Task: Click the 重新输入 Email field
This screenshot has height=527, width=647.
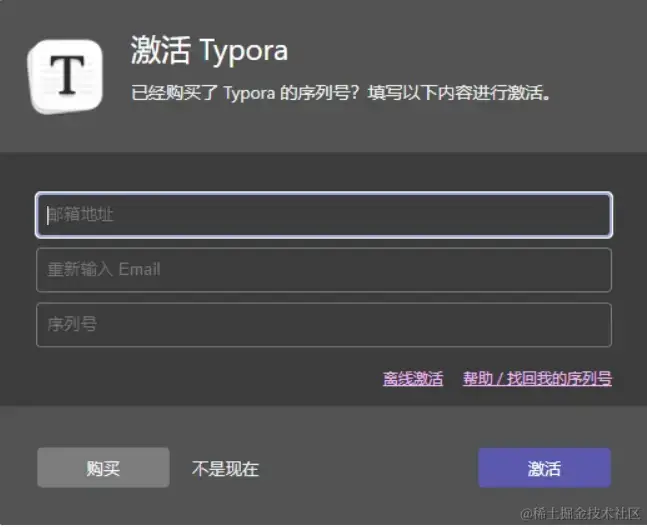Action: point(324,270)
